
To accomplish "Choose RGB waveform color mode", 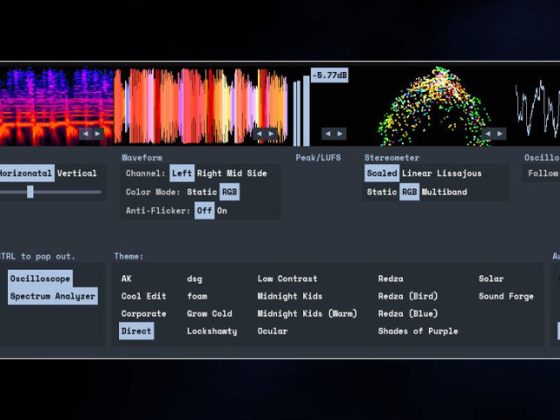I will [230, 192].
